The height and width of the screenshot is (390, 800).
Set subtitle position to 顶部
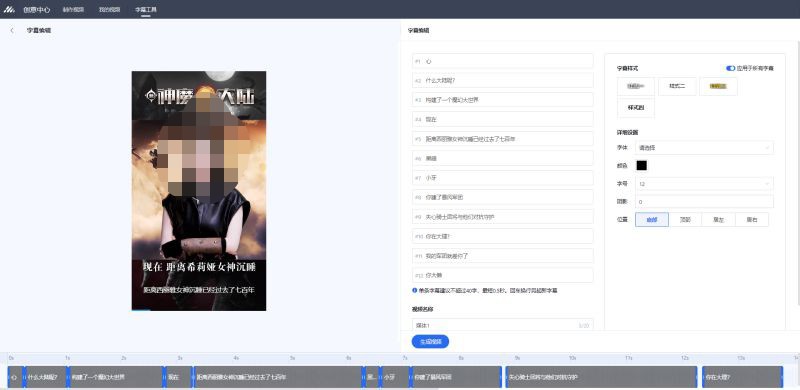(x=685, y=220)
